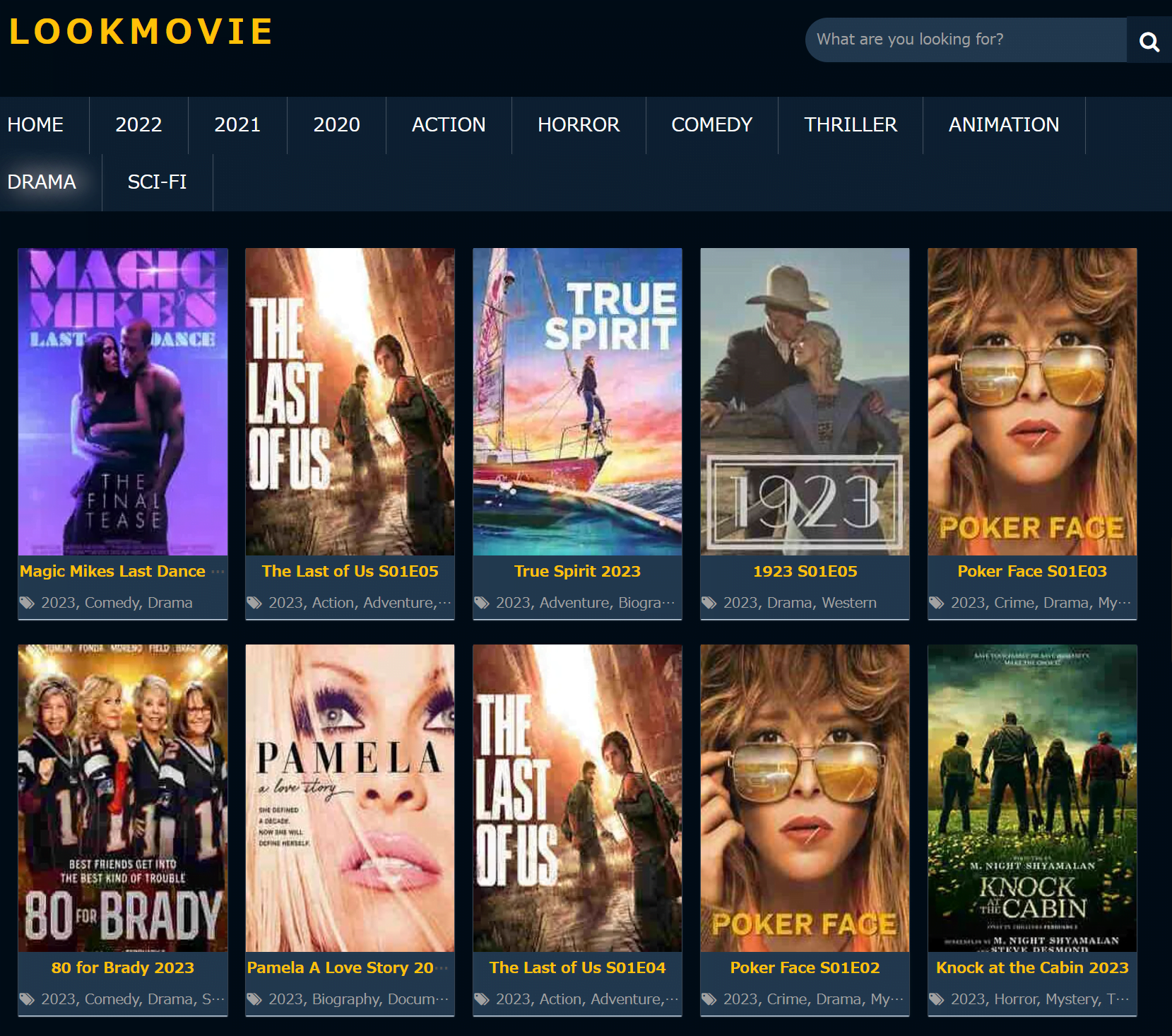Open the 80 for Brady poster
Image resolution: width=1172 pixels, height=1036 pixels.
123,798
